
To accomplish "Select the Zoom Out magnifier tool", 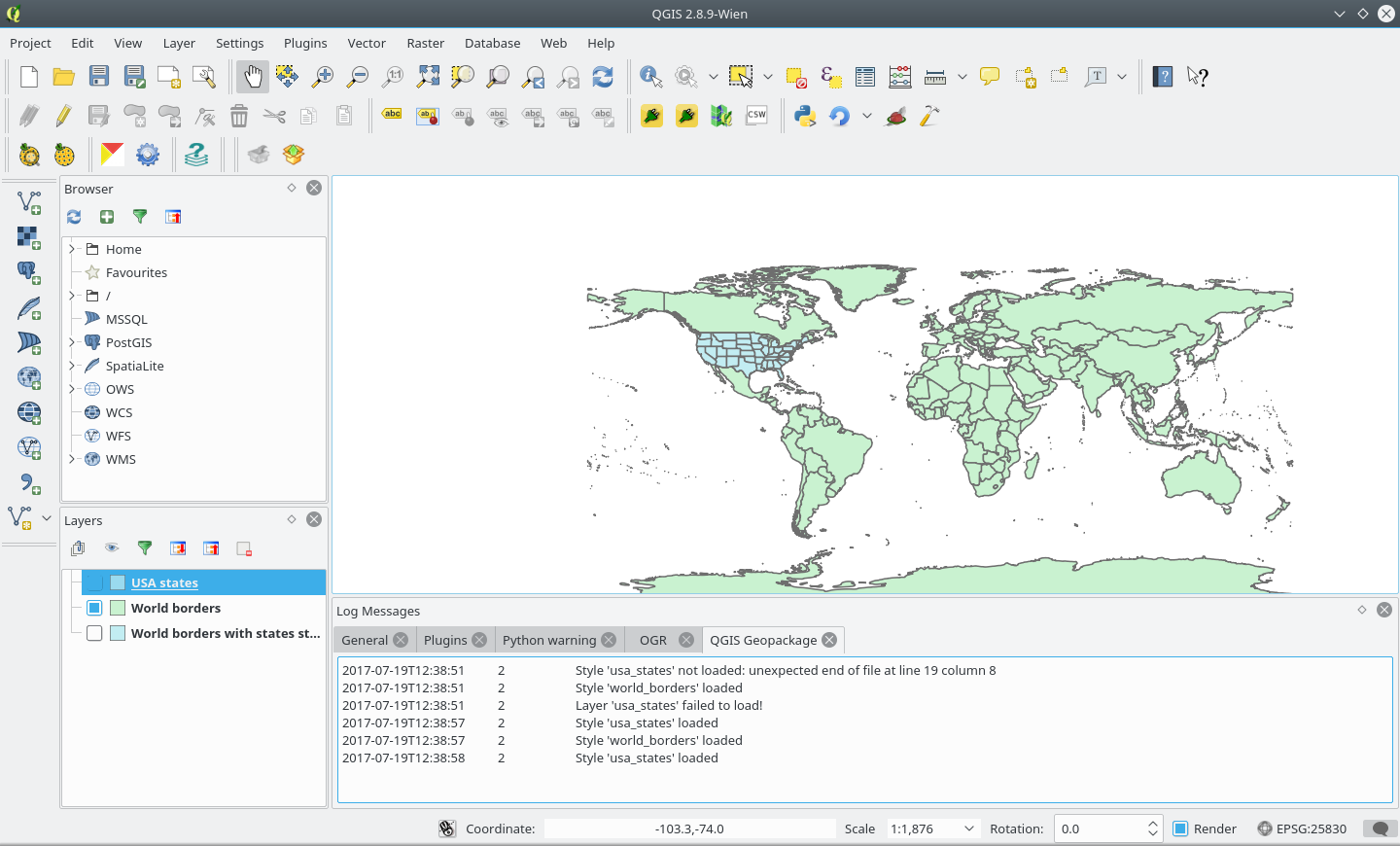I will tap(358, 77).
